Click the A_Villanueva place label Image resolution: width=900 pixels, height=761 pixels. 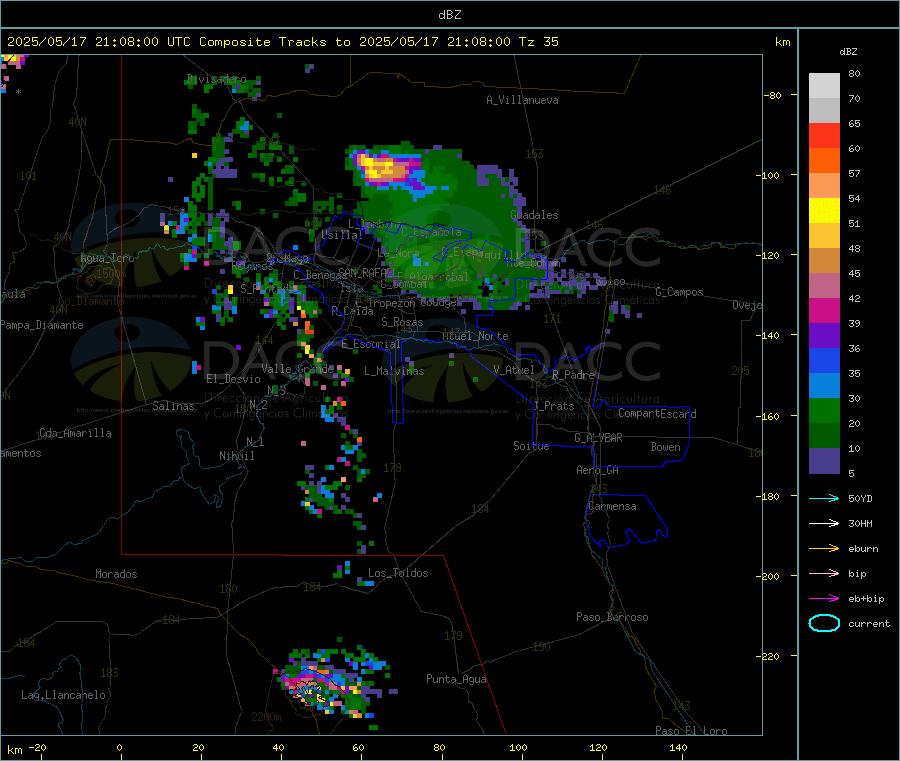[x=522, y=100]
